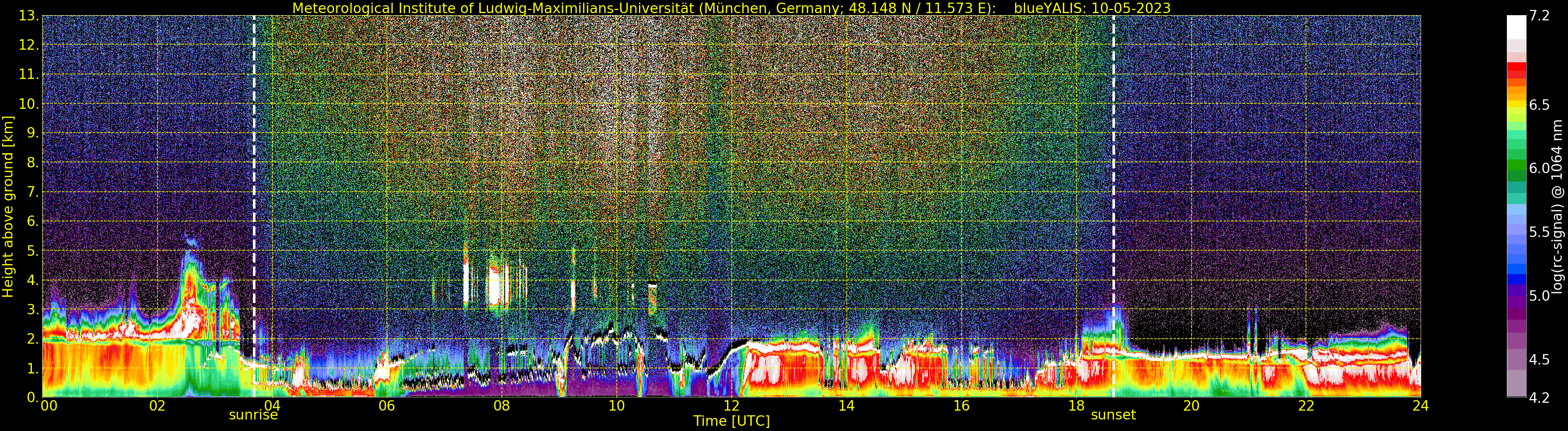Click the height axis tick label '5.'
Viewport: 1568px width, 431px height.
[x=32, y=251]
